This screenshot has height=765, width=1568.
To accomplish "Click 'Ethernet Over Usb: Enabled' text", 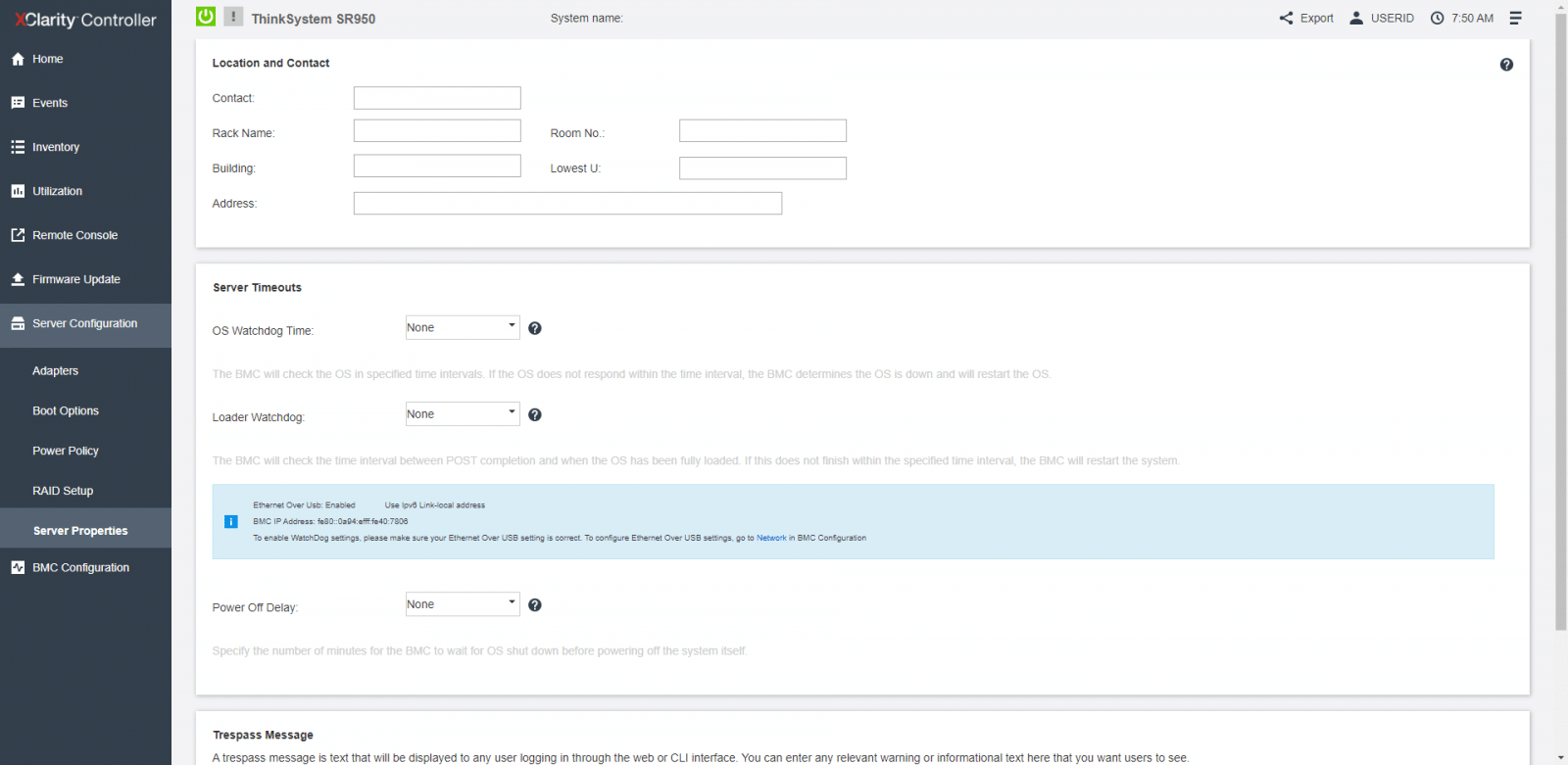I will coord(304,505).
